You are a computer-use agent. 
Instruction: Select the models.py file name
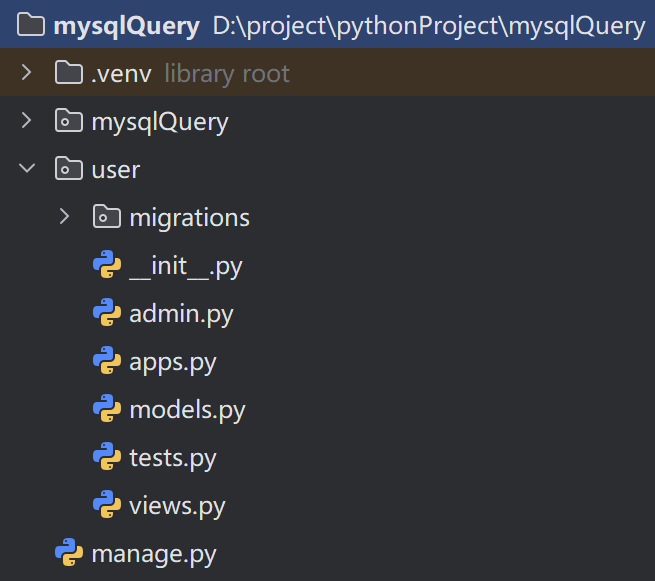pos(187,409)
